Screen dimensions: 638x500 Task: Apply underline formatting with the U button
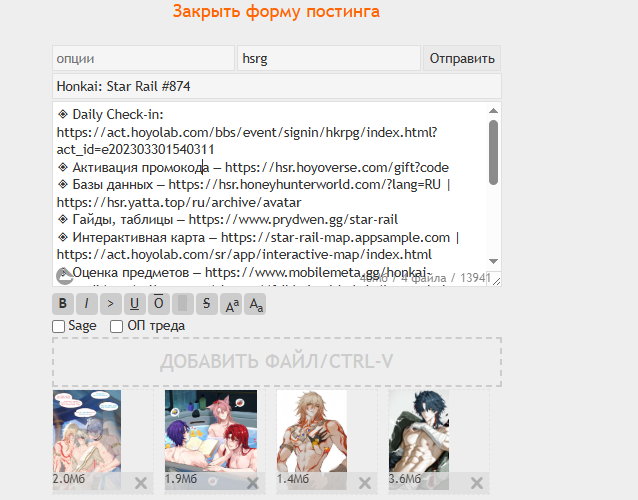coord(135,303)
